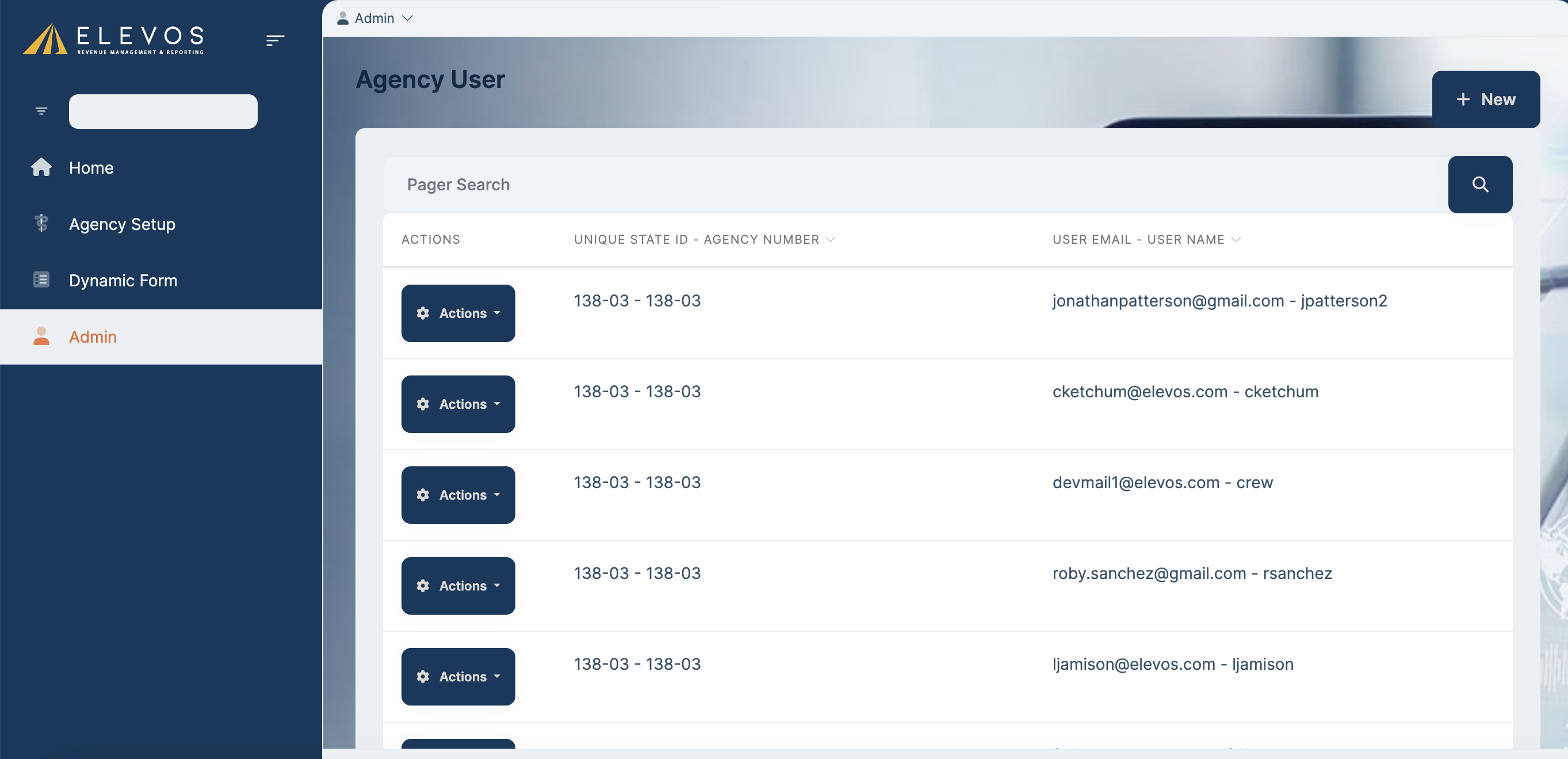Click the Pager Search input field
Image resolution: width=1568 pixels, height=759 pixels.
pos(913,185)
